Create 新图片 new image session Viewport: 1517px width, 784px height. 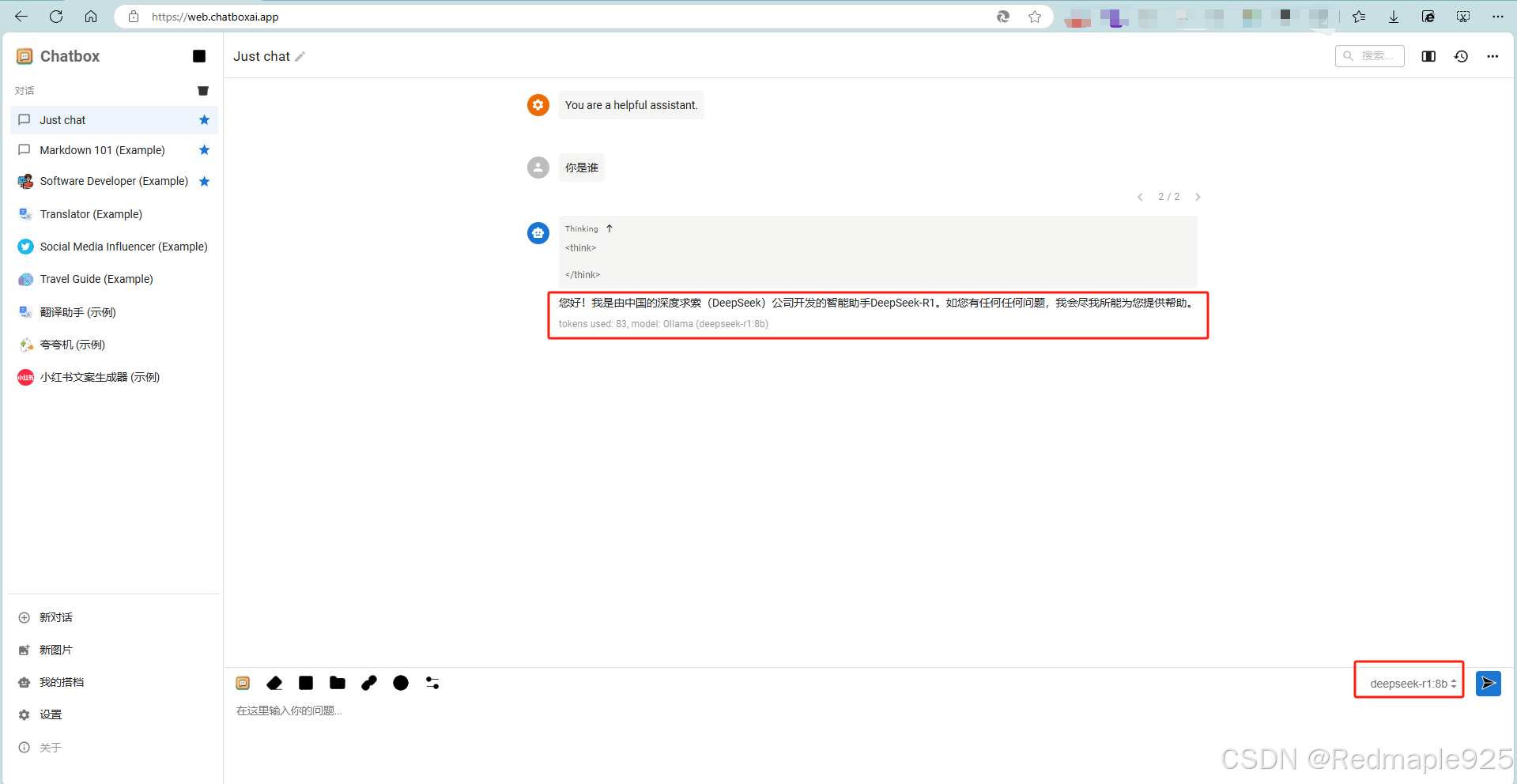[x=114, y=650]
